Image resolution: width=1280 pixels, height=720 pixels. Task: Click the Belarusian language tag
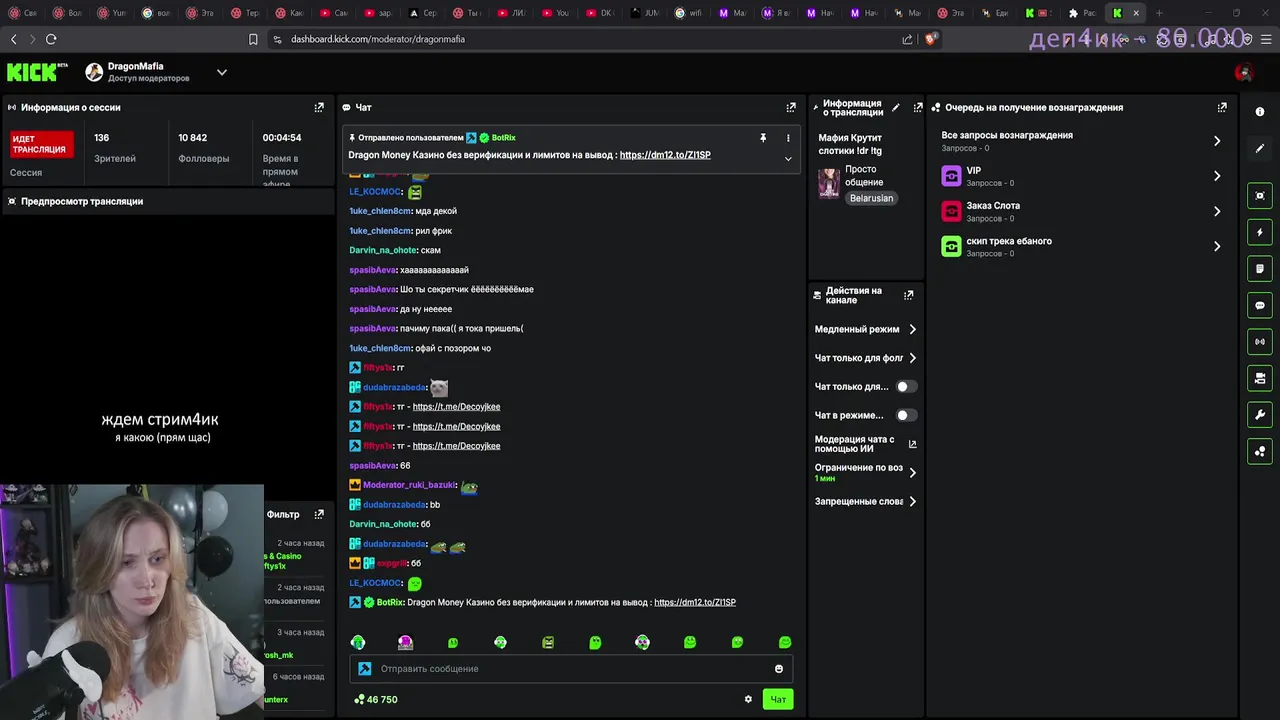click(871, 198)
